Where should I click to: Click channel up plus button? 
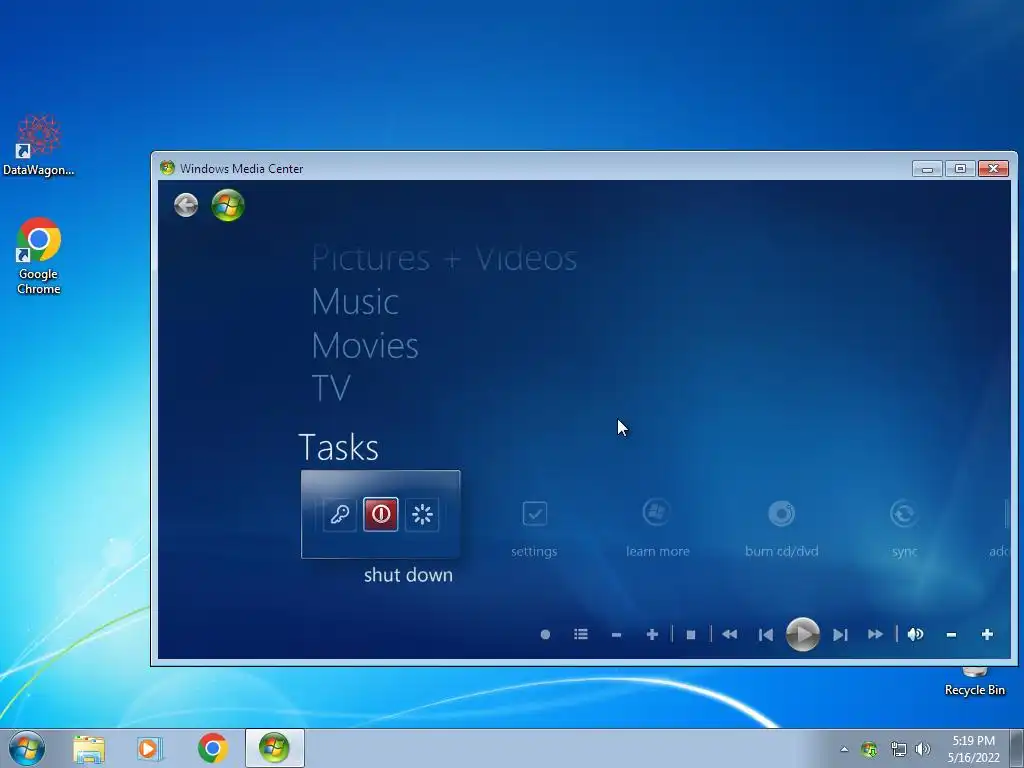[652, 634]
